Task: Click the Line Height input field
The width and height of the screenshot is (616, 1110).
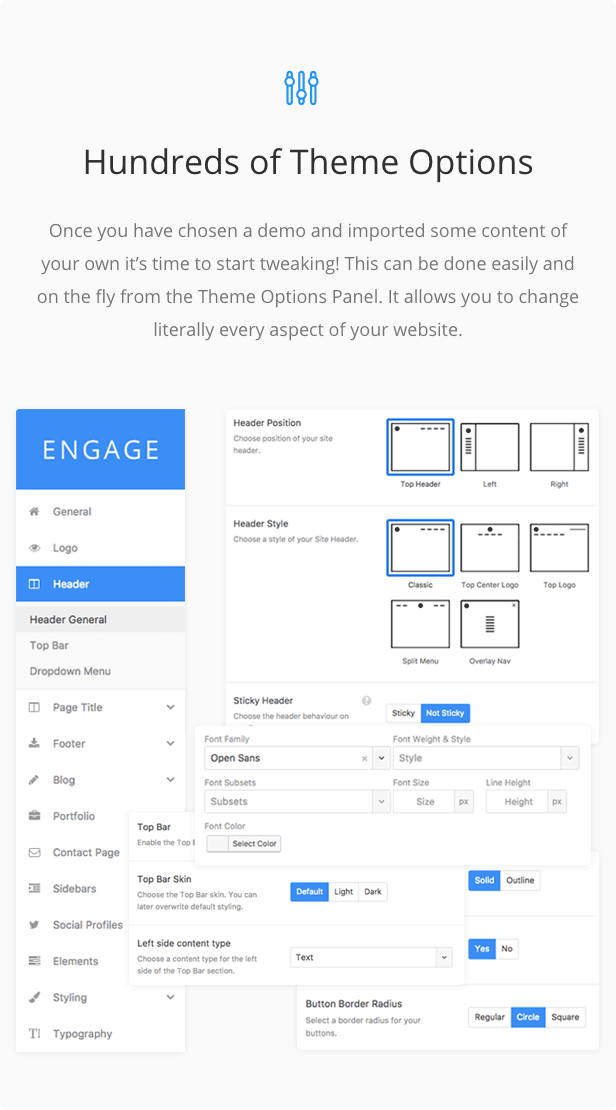Action: tap(518, 802)
